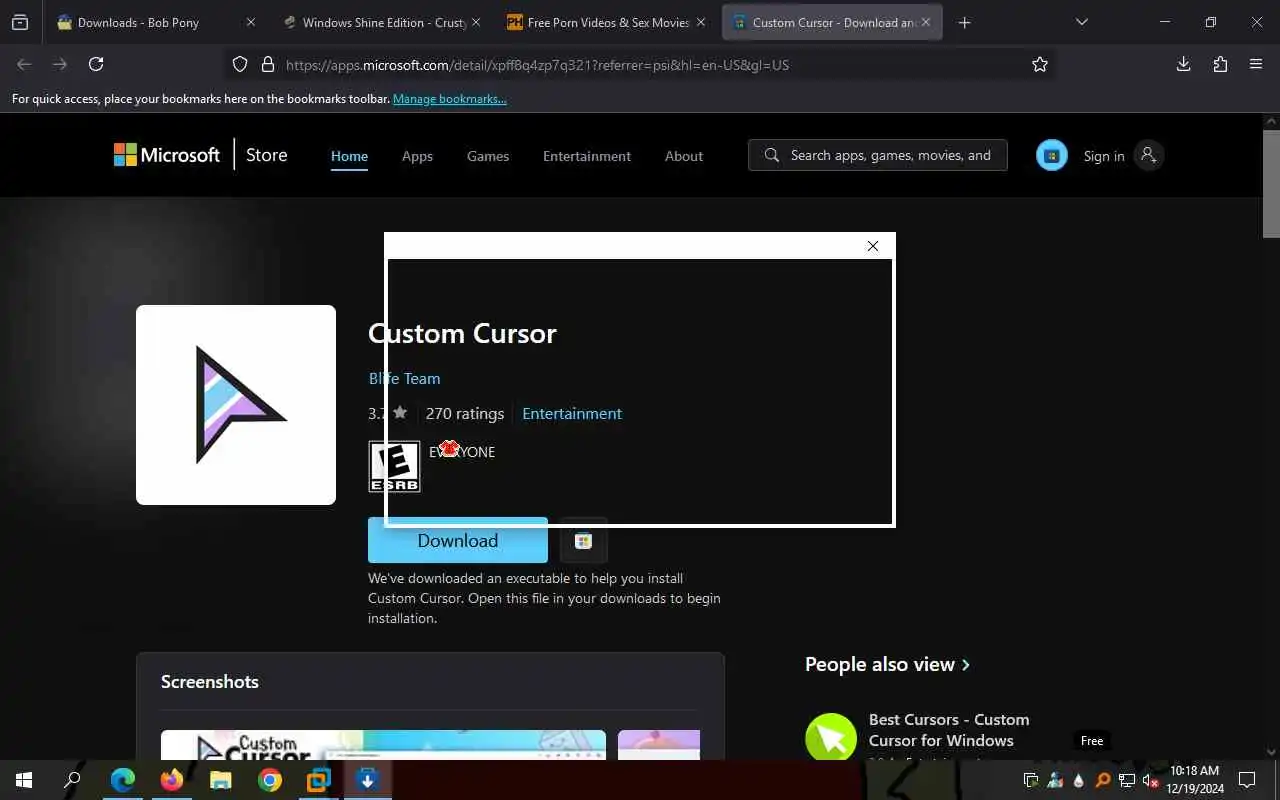Click the Microsoft Store icon button beside Download
1280x800 pixels.
click(583, 541)
